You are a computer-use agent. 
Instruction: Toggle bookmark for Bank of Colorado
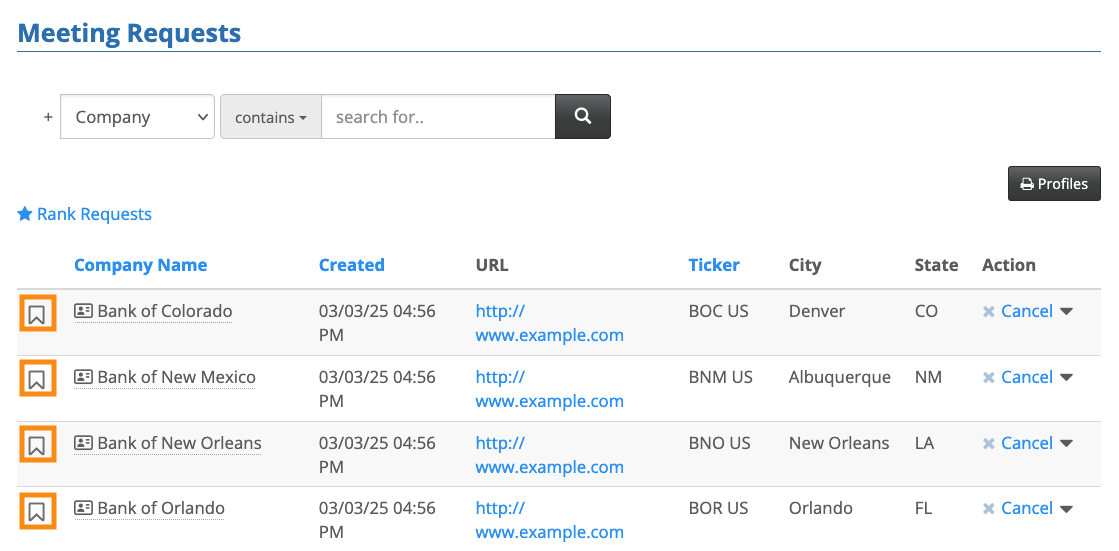pos(36,314)
